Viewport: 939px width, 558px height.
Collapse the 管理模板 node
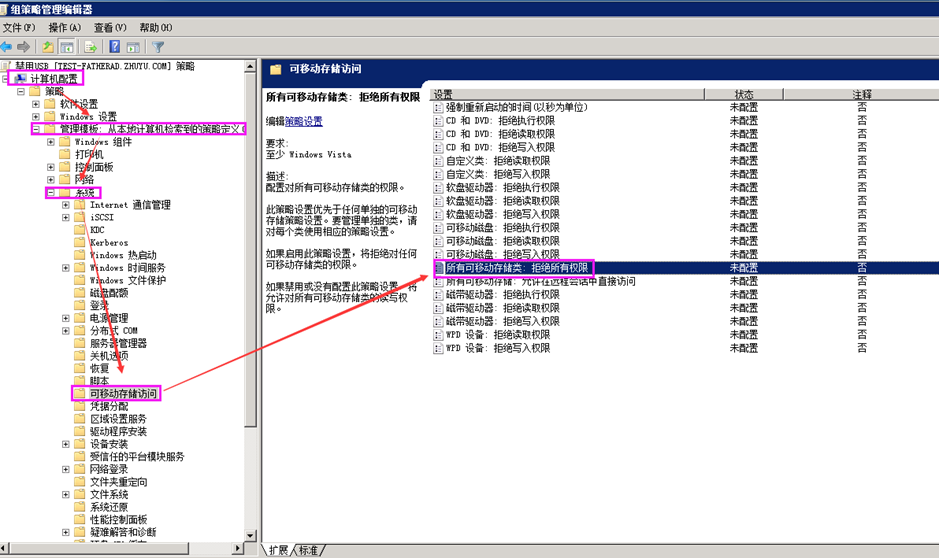tap(36, 129)
